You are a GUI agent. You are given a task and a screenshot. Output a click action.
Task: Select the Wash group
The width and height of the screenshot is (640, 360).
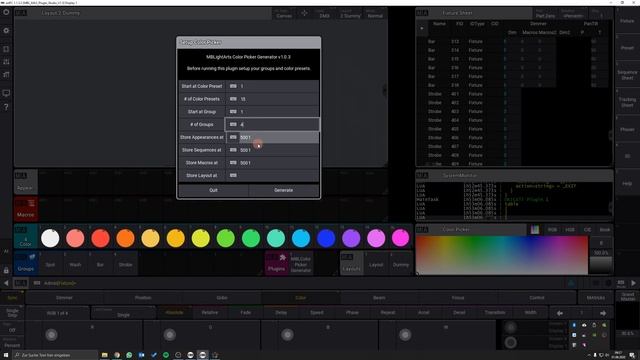(75, 264)
